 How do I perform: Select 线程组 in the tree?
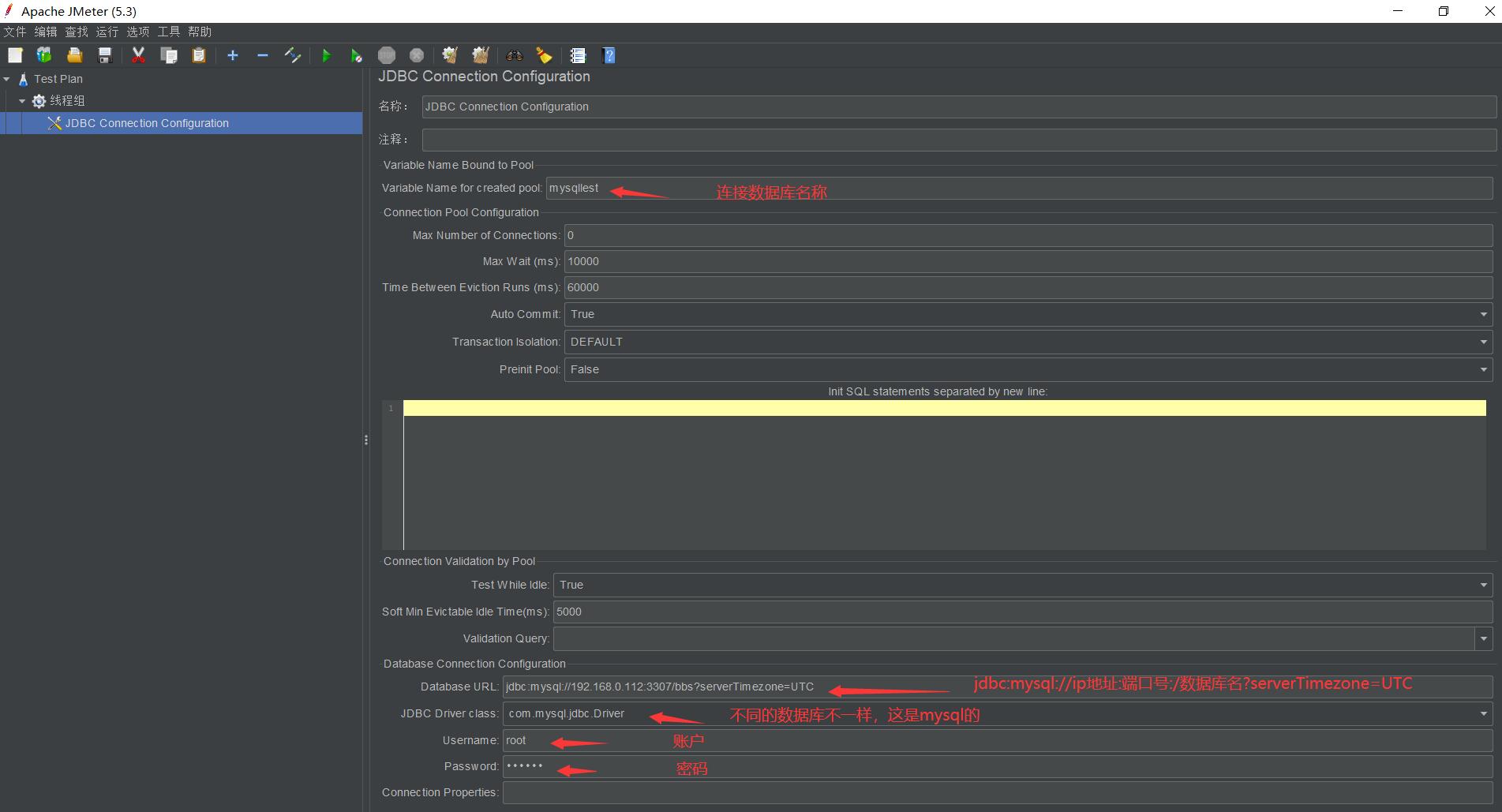tap(67, 101)
